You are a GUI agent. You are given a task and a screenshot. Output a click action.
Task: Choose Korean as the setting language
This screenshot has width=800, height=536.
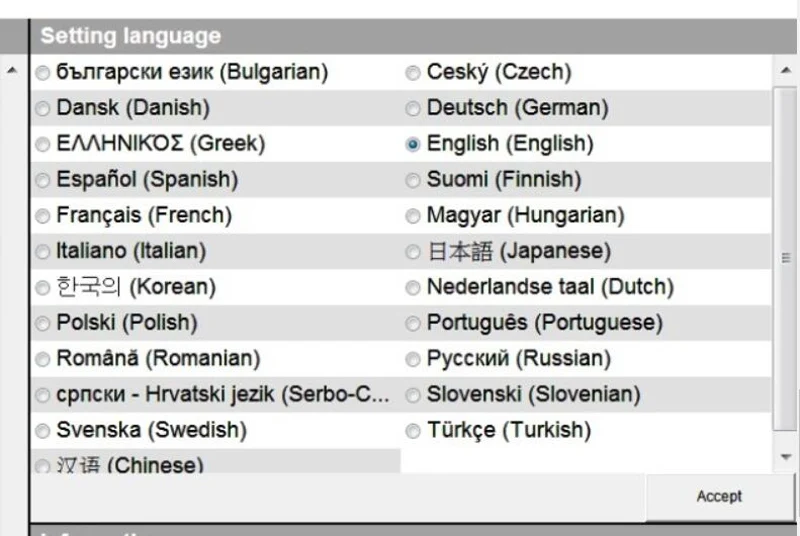43,288
